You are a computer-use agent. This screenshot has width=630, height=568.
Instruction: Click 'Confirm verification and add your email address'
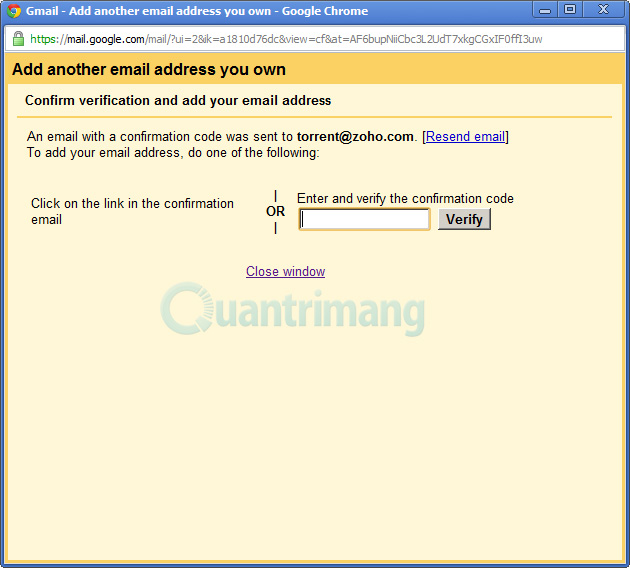coord(178,100)
